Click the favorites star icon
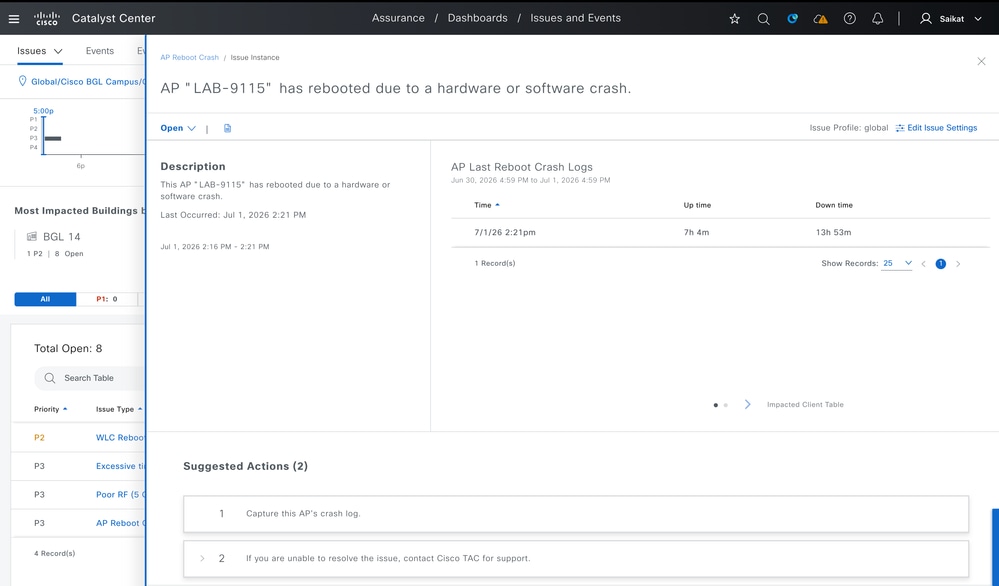 735,18
